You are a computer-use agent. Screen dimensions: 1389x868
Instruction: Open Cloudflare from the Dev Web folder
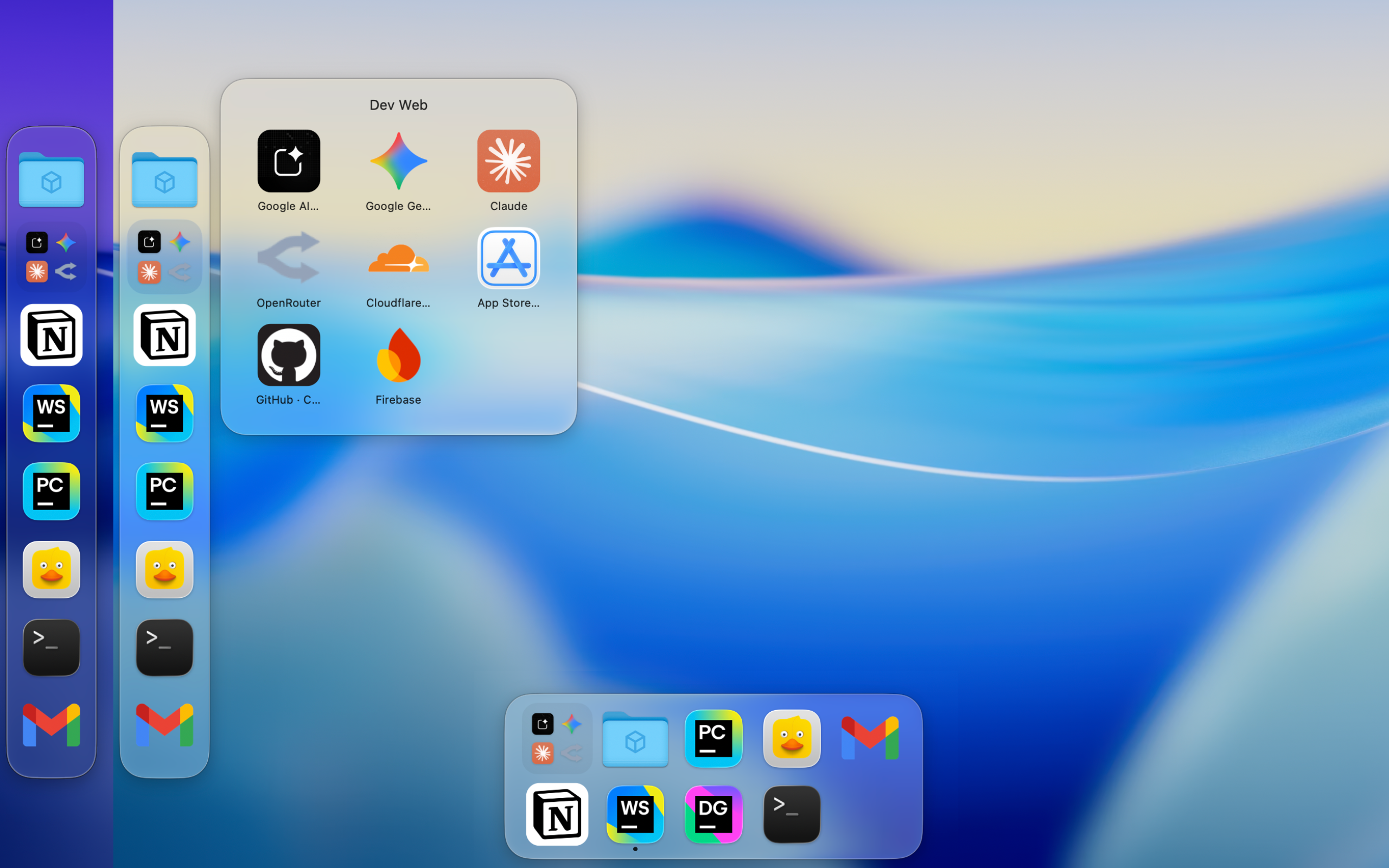[x=398, y=258]
